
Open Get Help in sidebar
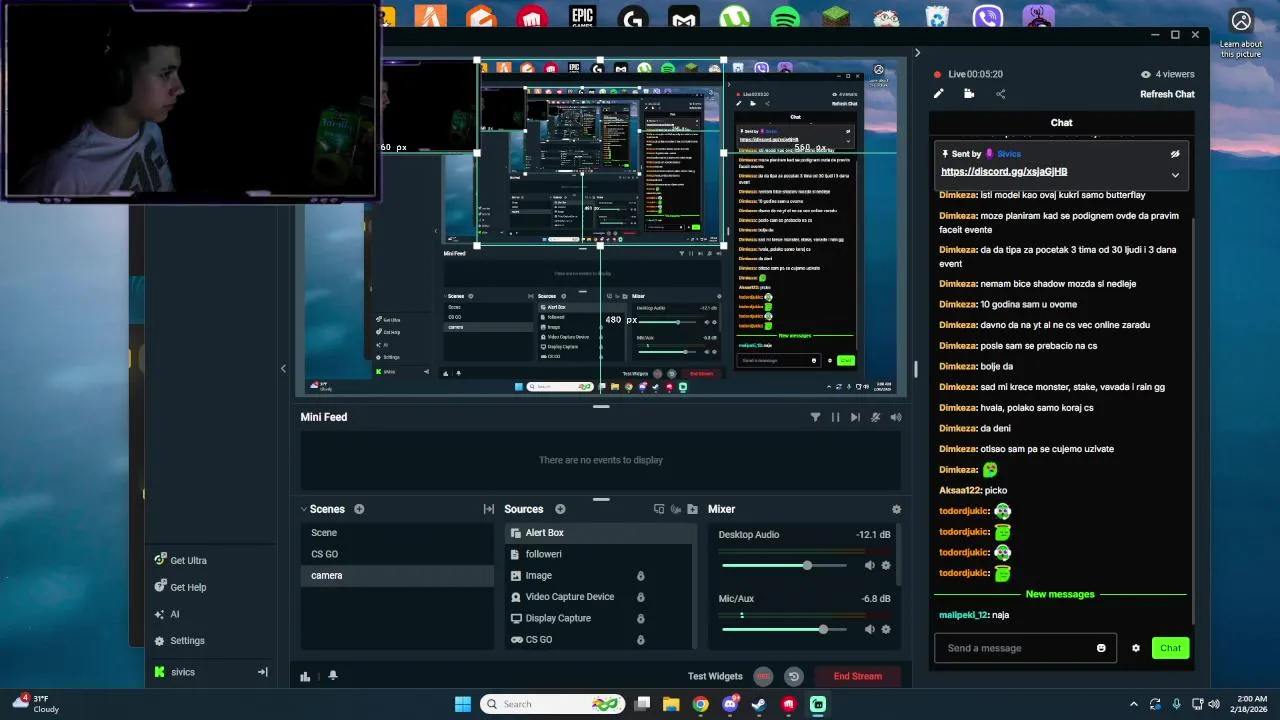point(180,587)
